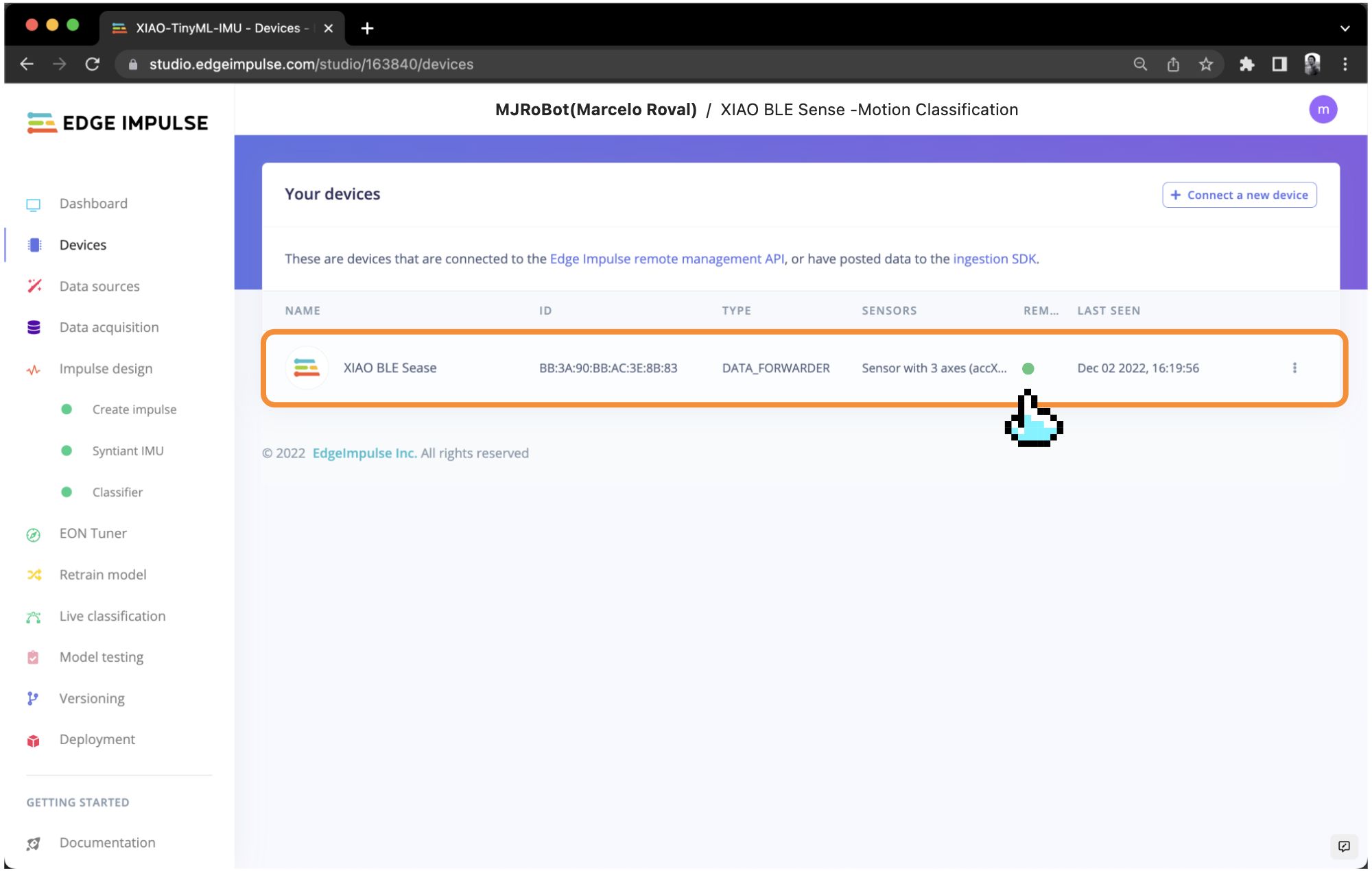The height and width of the screenshot is (871, 1372).
Task: Bookmark this page with the star
Action: click(x=1206, y=64)
